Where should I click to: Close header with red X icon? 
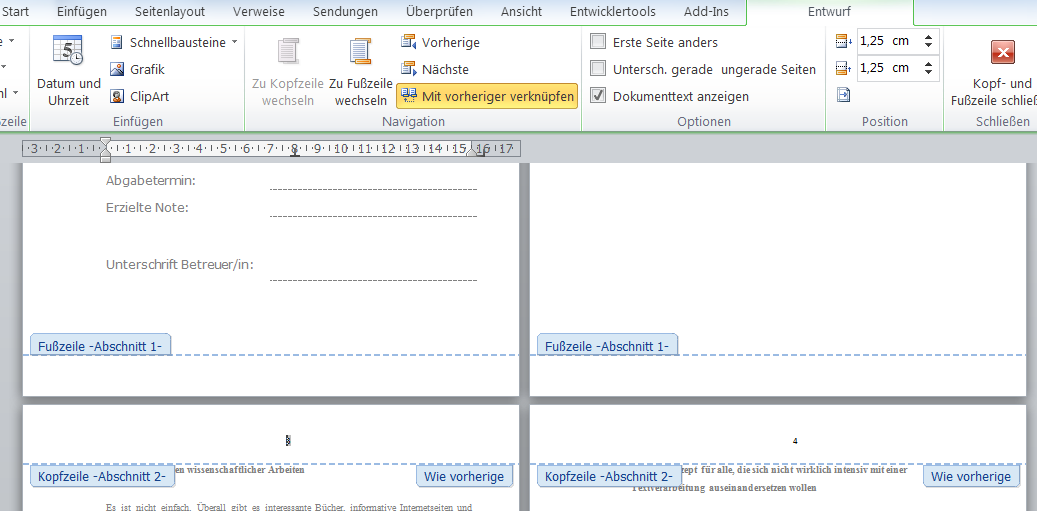1003,52
